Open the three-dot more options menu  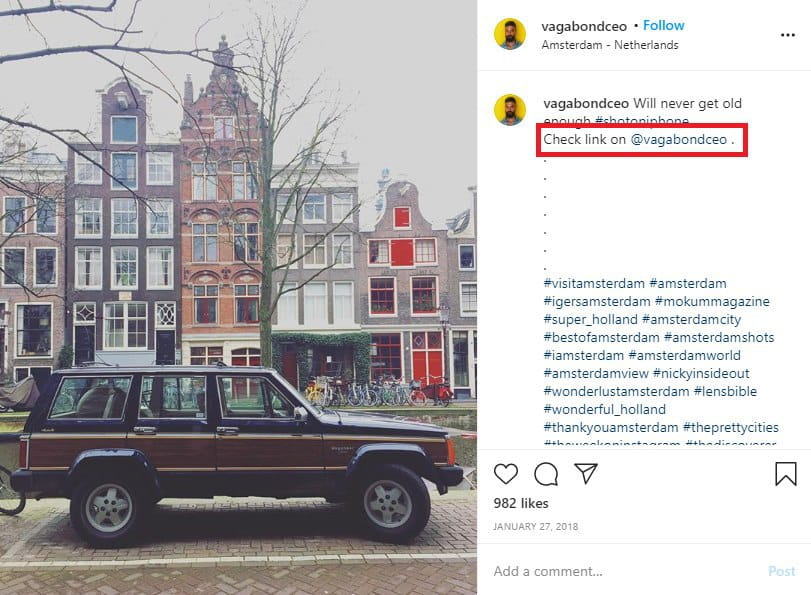787,35
